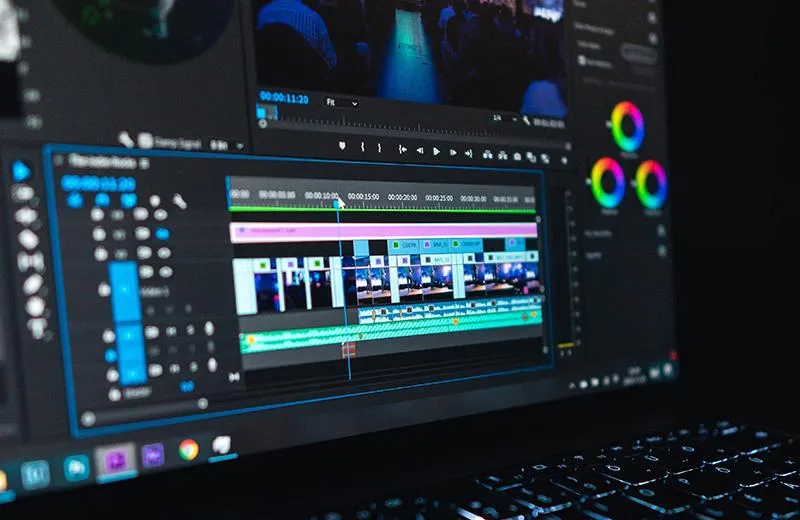The height and width of the screenshot is (520, 800).
Task: Select the Ripple Edit tool
Action: (26, 216)
